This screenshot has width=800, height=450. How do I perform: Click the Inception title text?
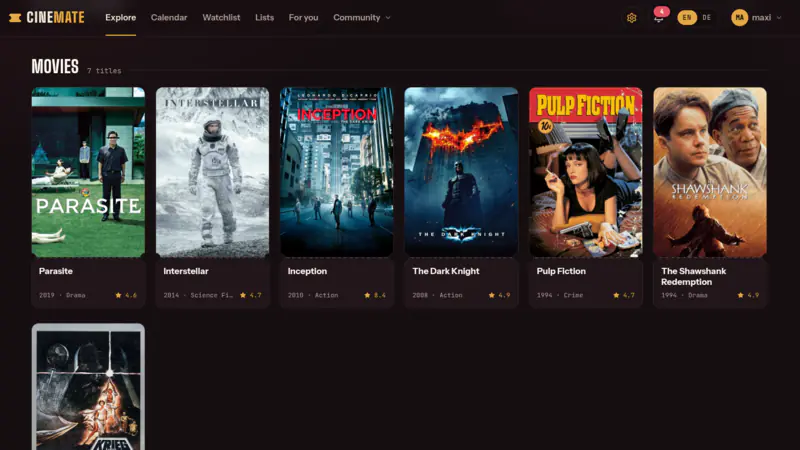pos(307,271)
